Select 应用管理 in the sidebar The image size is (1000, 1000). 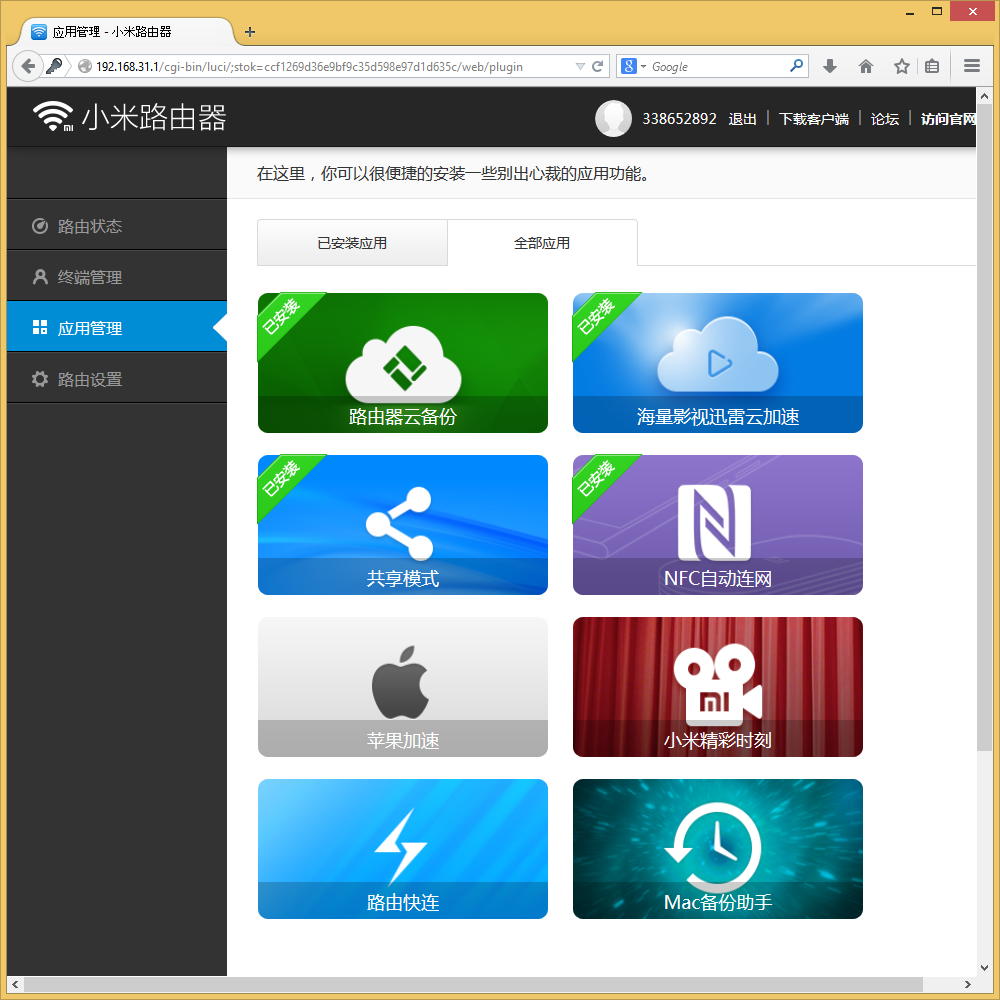click(x=117, y=328)
